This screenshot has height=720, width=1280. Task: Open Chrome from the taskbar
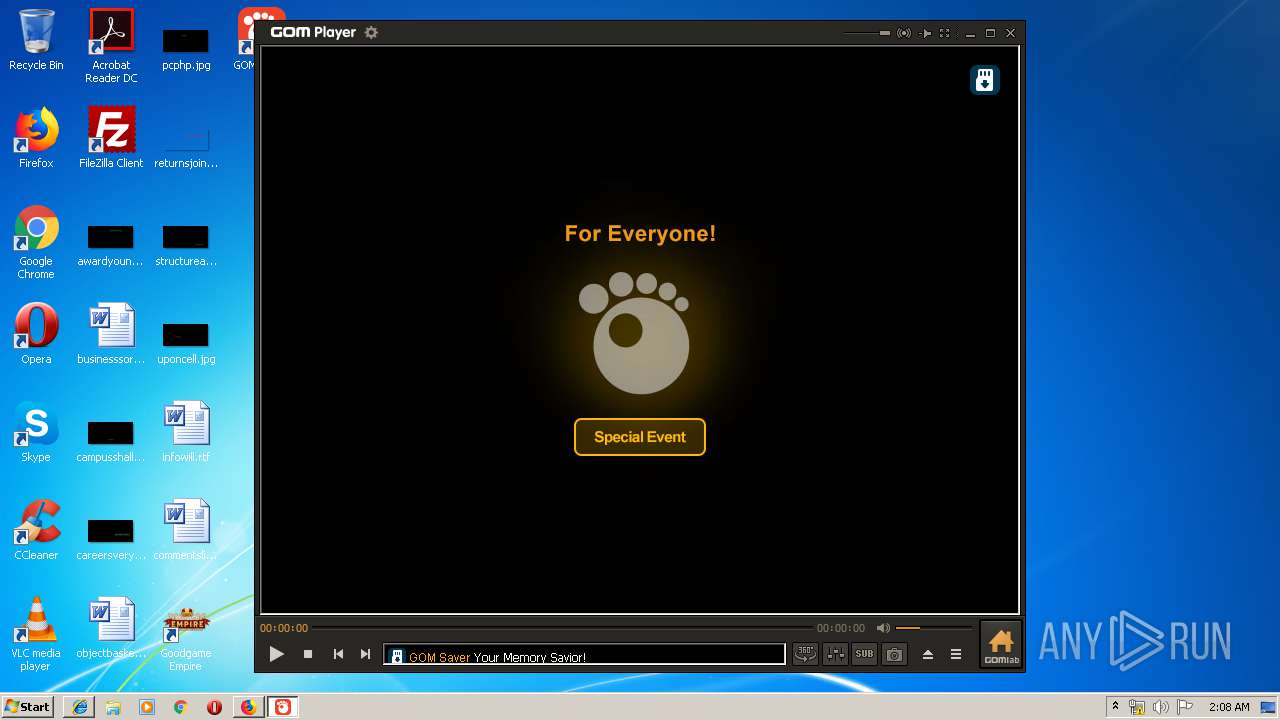(181, 707)
